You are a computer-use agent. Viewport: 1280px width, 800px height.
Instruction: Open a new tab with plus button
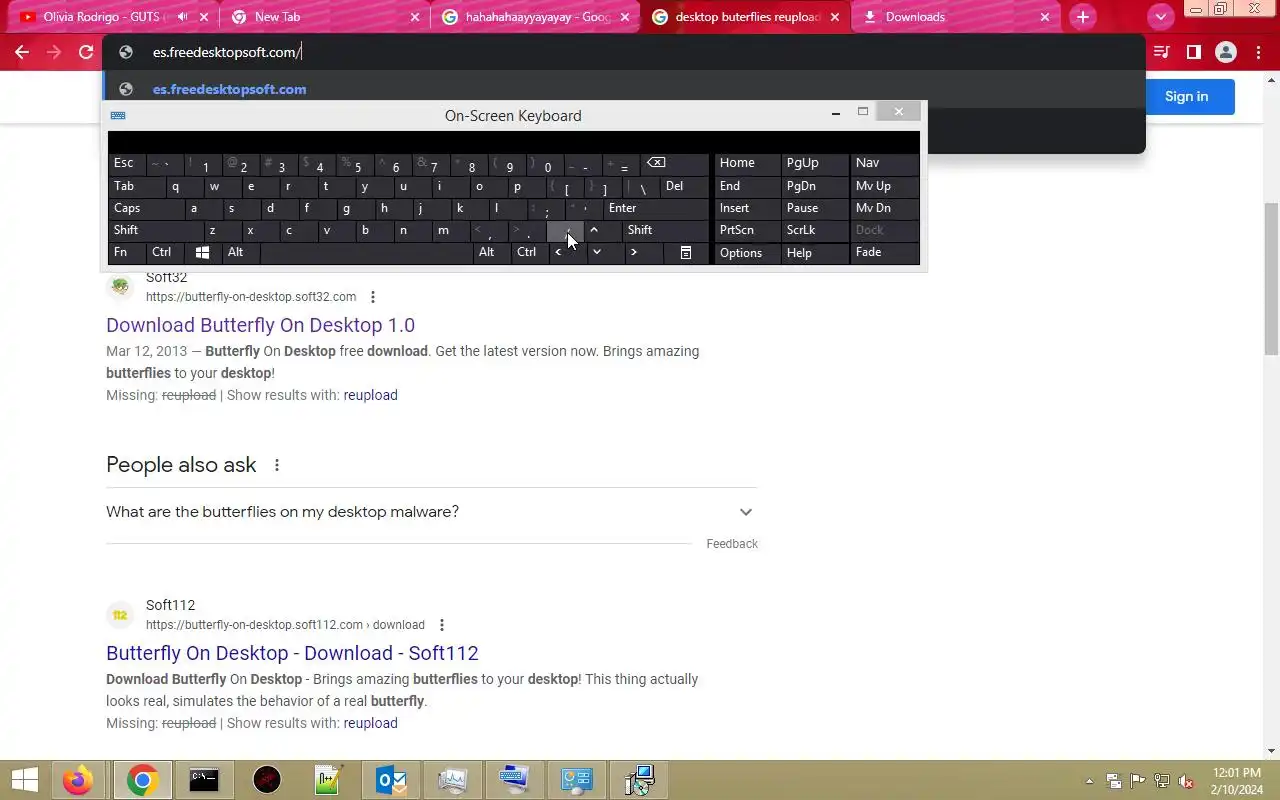coord(1082,17)
